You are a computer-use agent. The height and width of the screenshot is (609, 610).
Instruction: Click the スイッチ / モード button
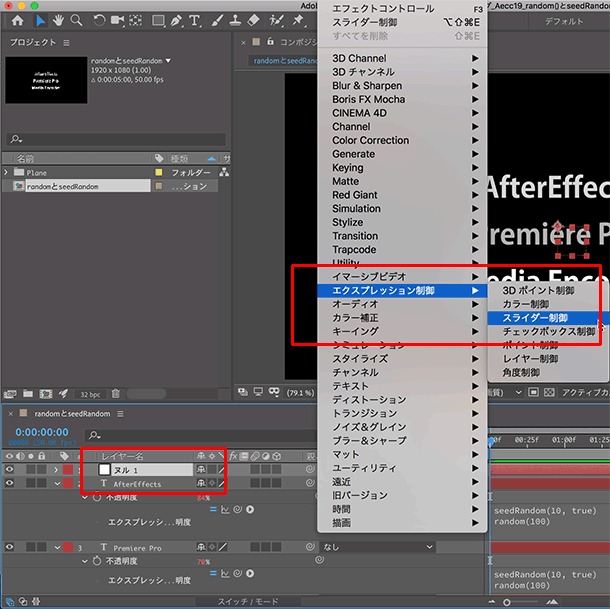248,601
